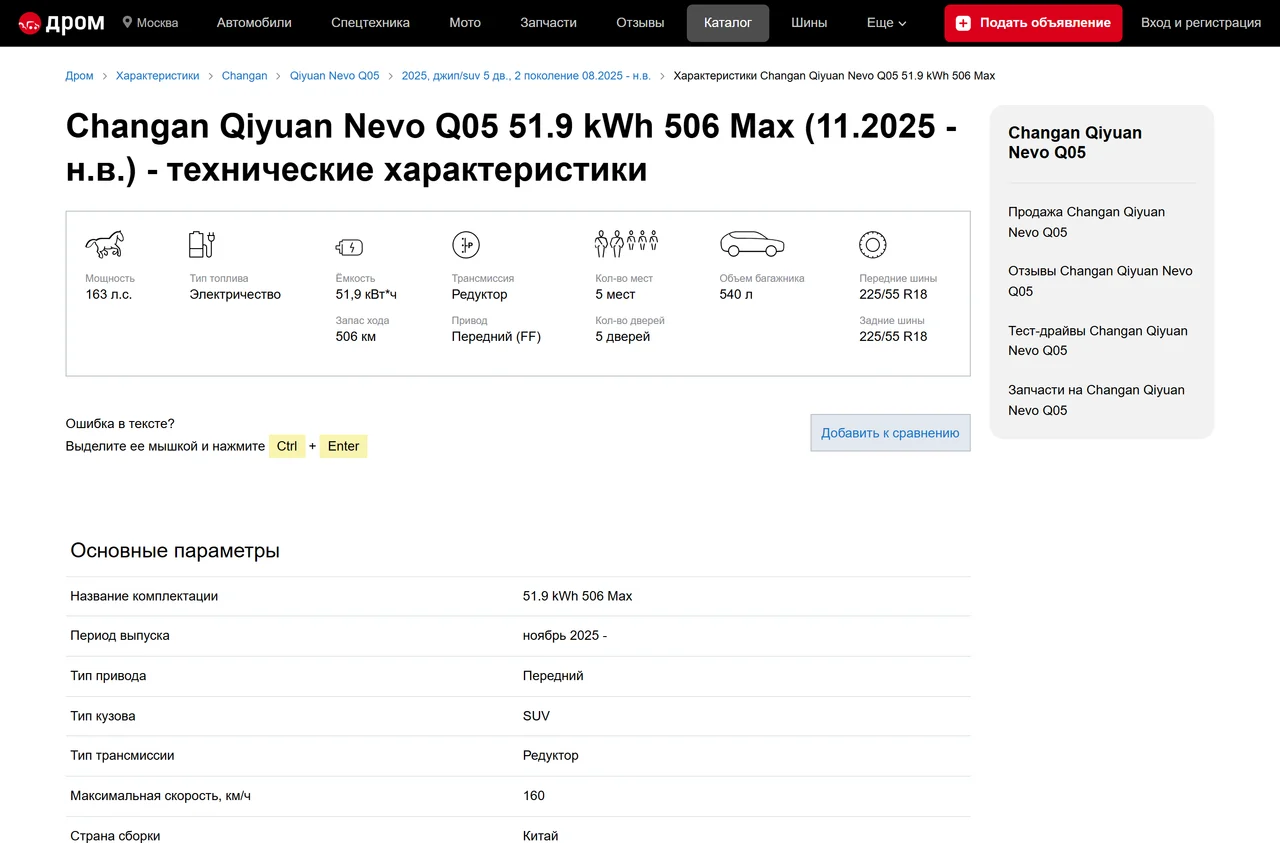Open the Шины menu item
Image resolution: width=1280 pixels, height=843 pixels.
click(x=809, y=22)
